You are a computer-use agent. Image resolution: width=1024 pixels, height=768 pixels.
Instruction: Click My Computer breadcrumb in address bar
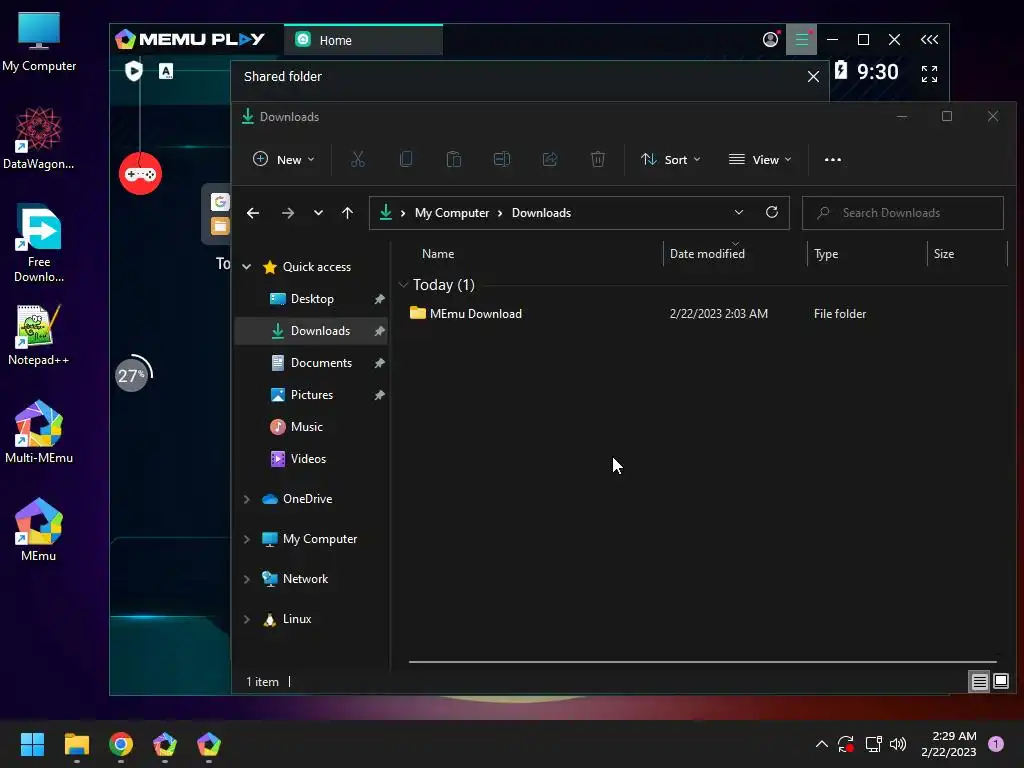(452, 213)
